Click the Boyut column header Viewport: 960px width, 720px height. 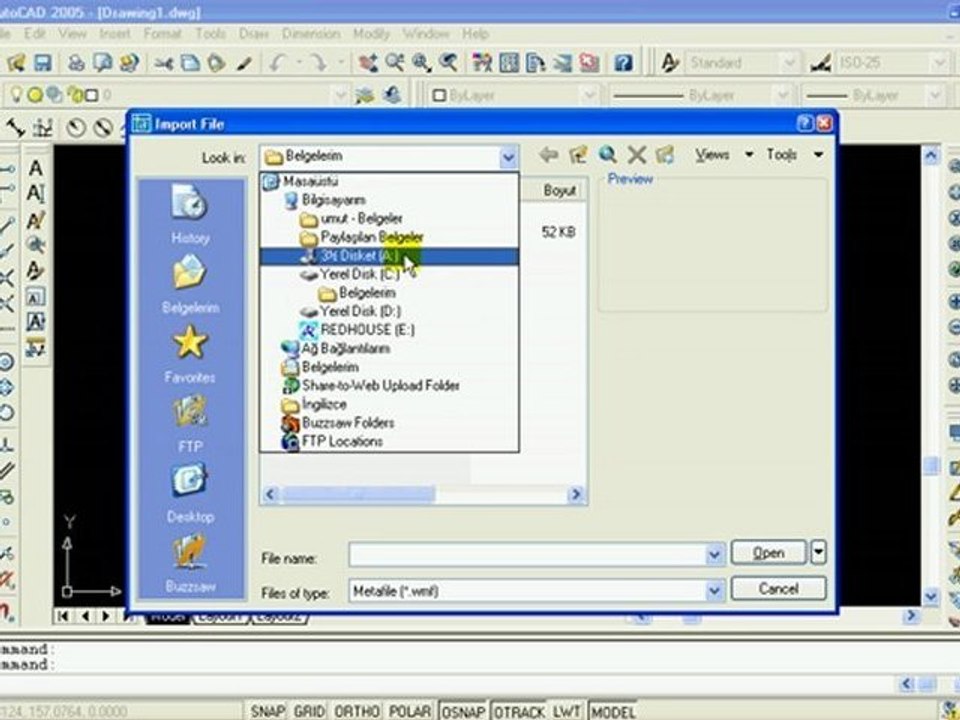pyautogui.click(x=560, y=190)
